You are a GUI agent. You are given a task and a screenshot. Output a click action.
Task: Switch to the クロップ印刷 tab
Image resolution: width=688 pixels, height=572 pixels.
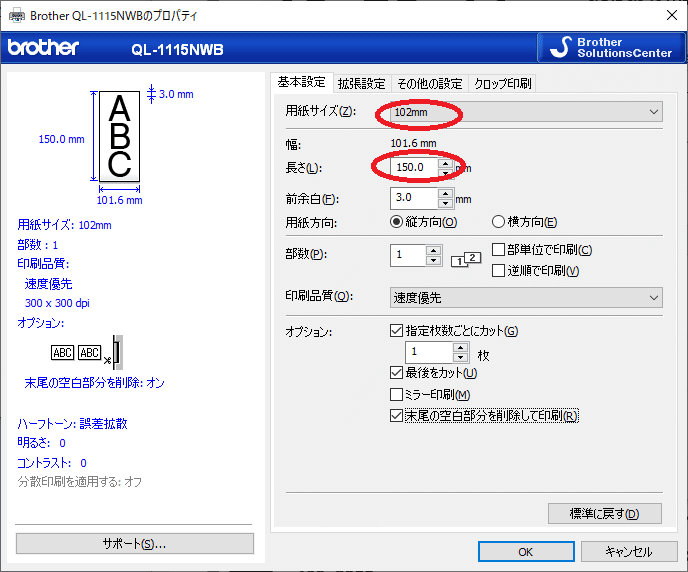tap(502, 83)
